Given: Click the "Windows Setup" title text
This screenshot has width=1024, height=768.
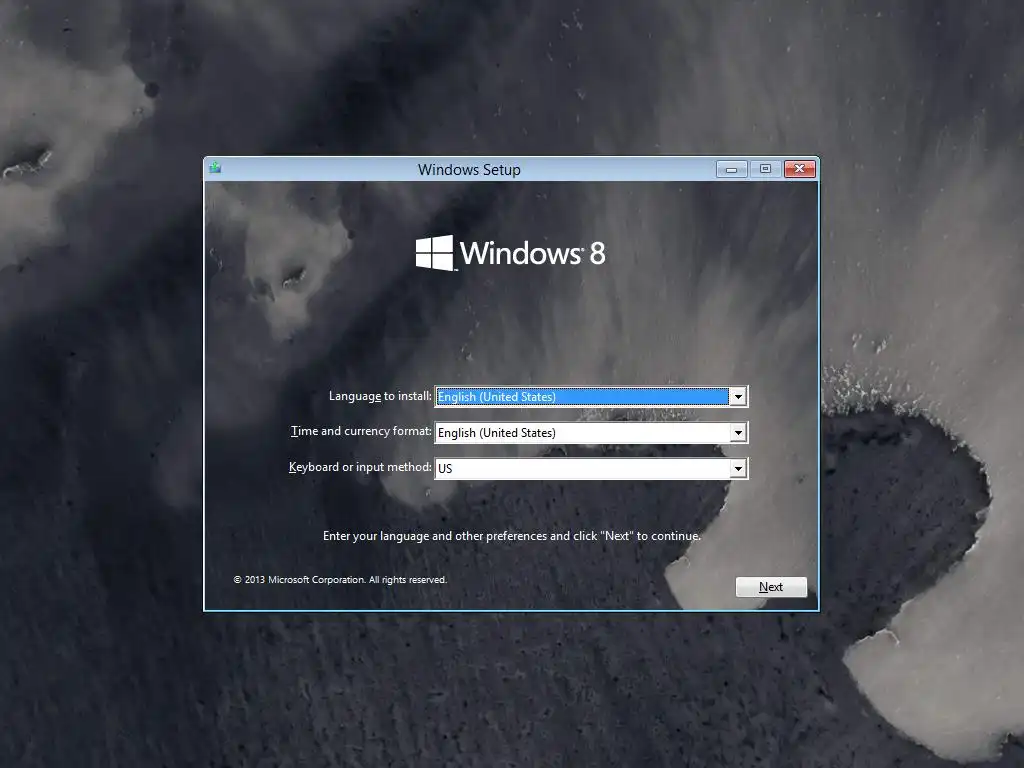Looking at the screenshot, I should point(470,170).
